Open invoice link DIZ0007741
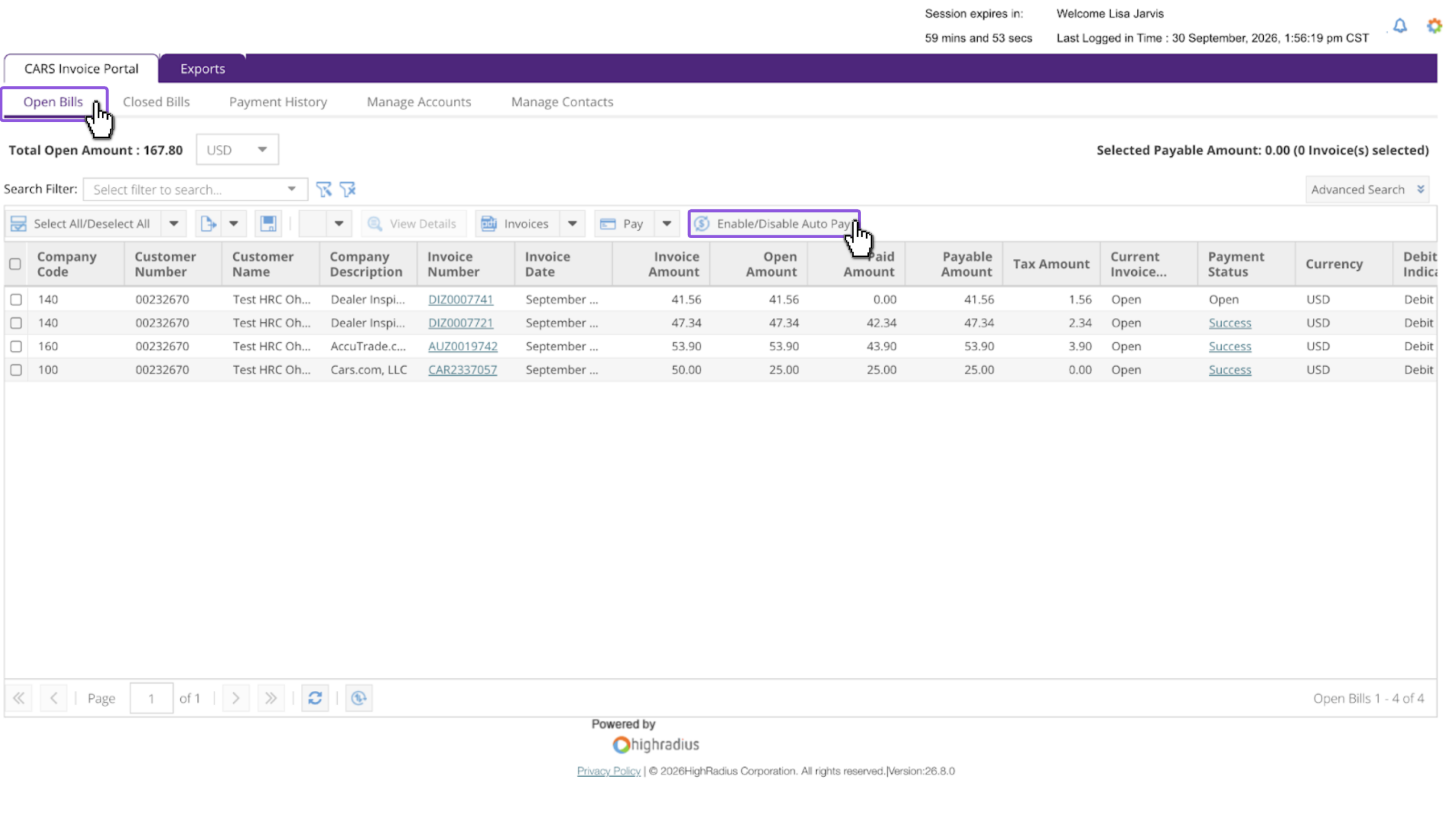The width and height of the screenshot is (1456, 817). pos(461,299)
